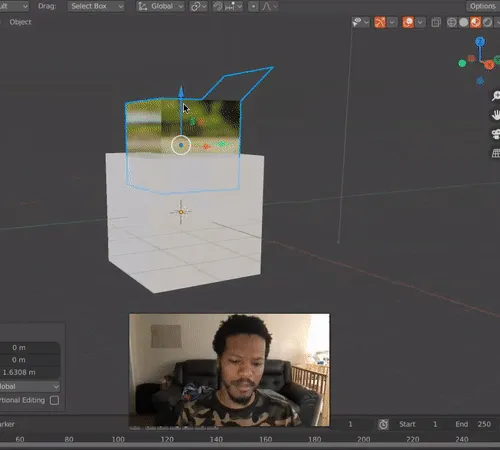Switch to Rendered viewport shading
Viewport: 500px width, 450px height.
tap(487, 22)
